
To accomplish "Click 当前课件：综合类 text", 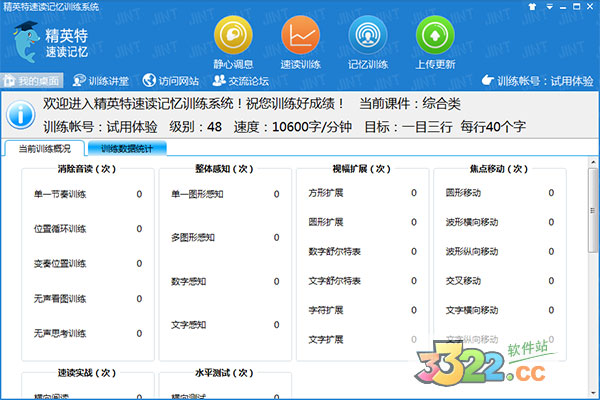I will (x=410, y=104).
